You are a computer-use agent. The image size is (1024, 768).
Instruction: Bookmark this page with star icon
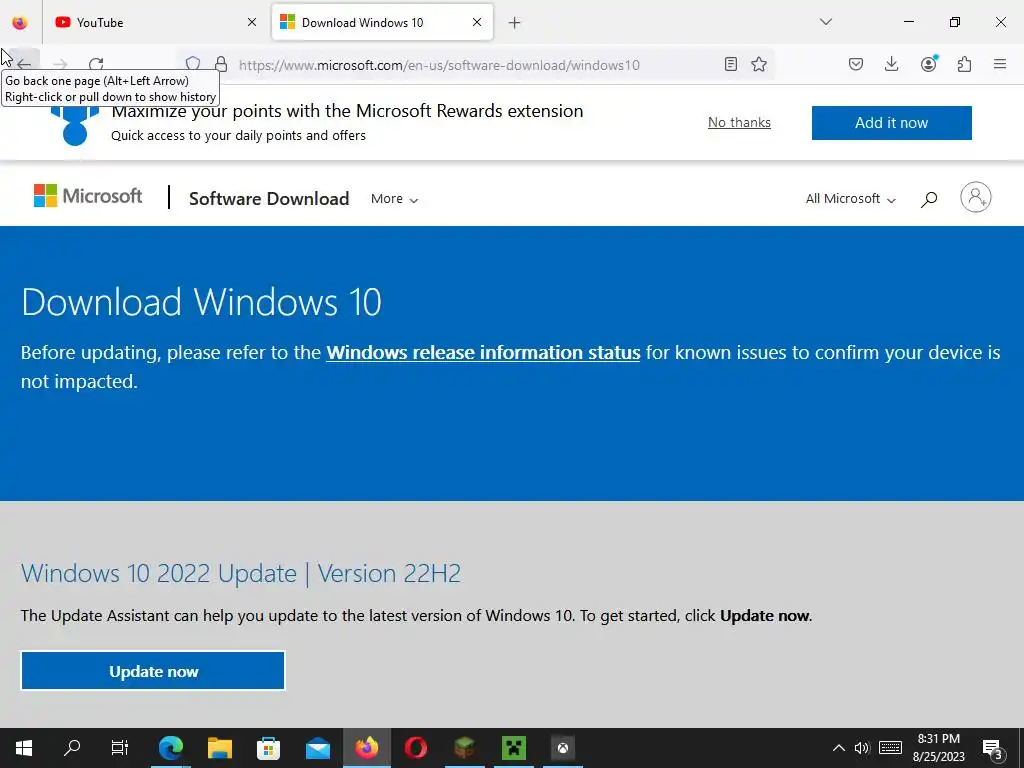point(759,64)
